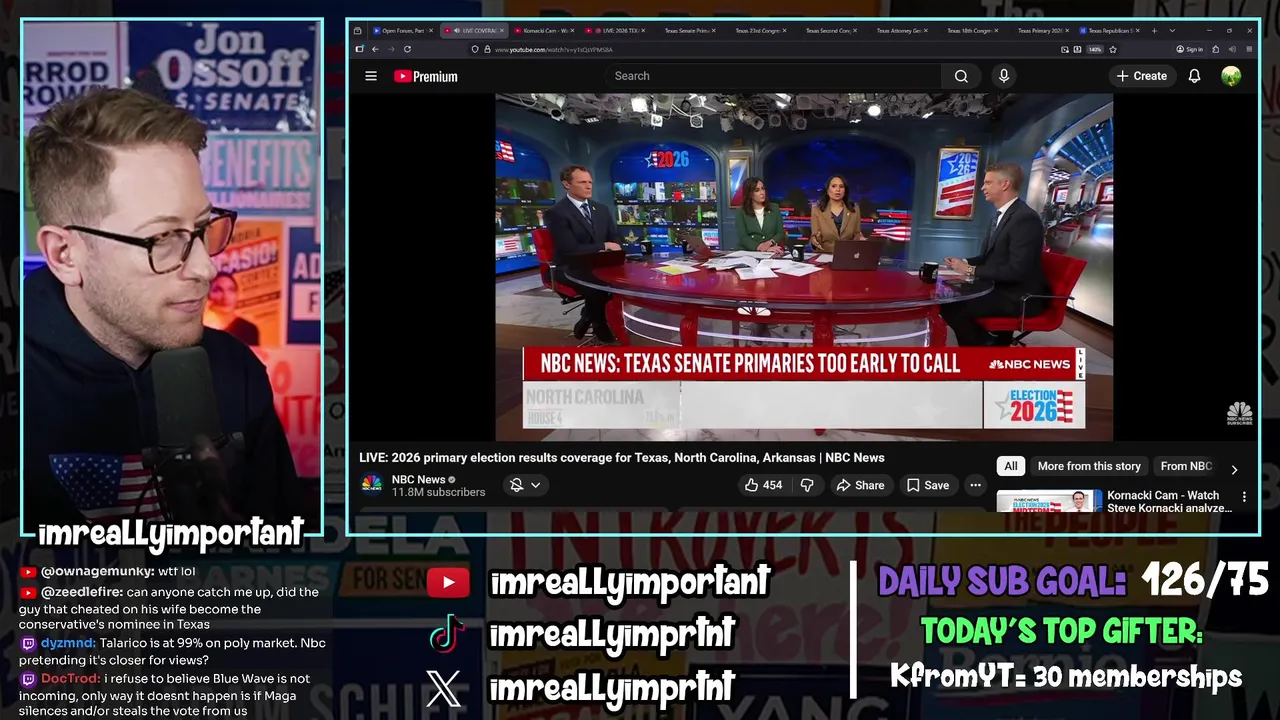This screenshot has height=720, width=1280.
Task: Click the 140% zoom level indicator
Action: coord(1095,49)
